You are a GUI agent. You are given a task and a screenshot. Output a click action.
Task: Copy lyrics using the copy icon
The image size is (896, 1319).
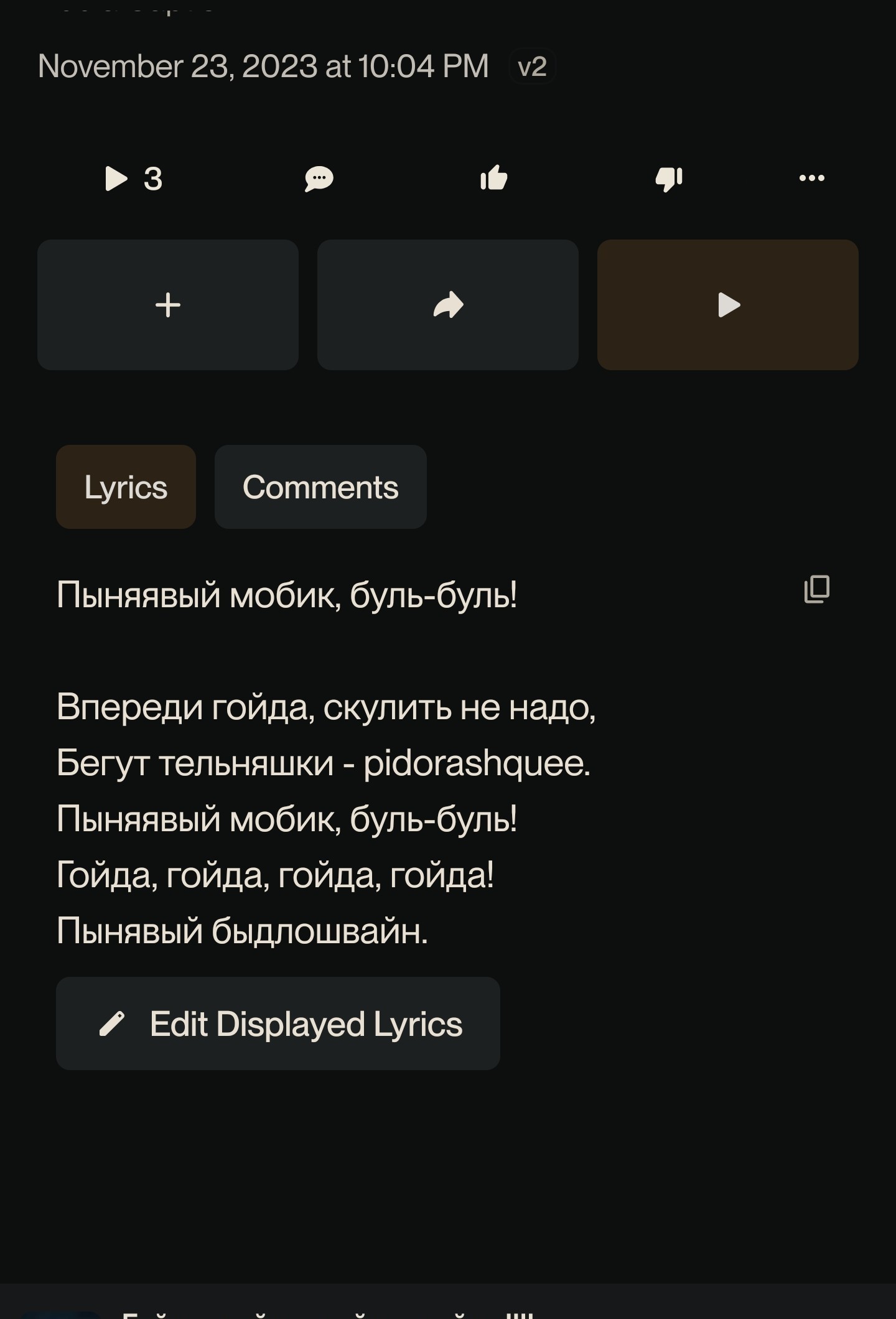817,589
